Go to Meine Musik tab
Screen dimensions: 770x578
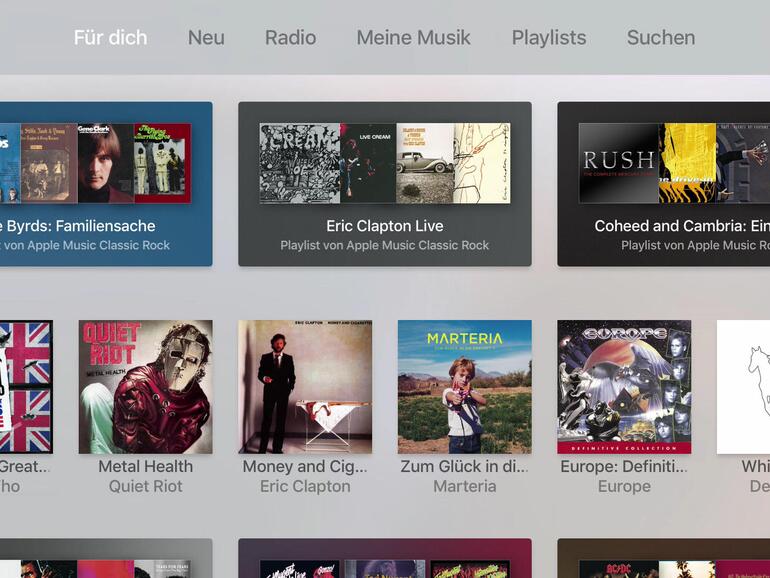[x=413, y=38]
